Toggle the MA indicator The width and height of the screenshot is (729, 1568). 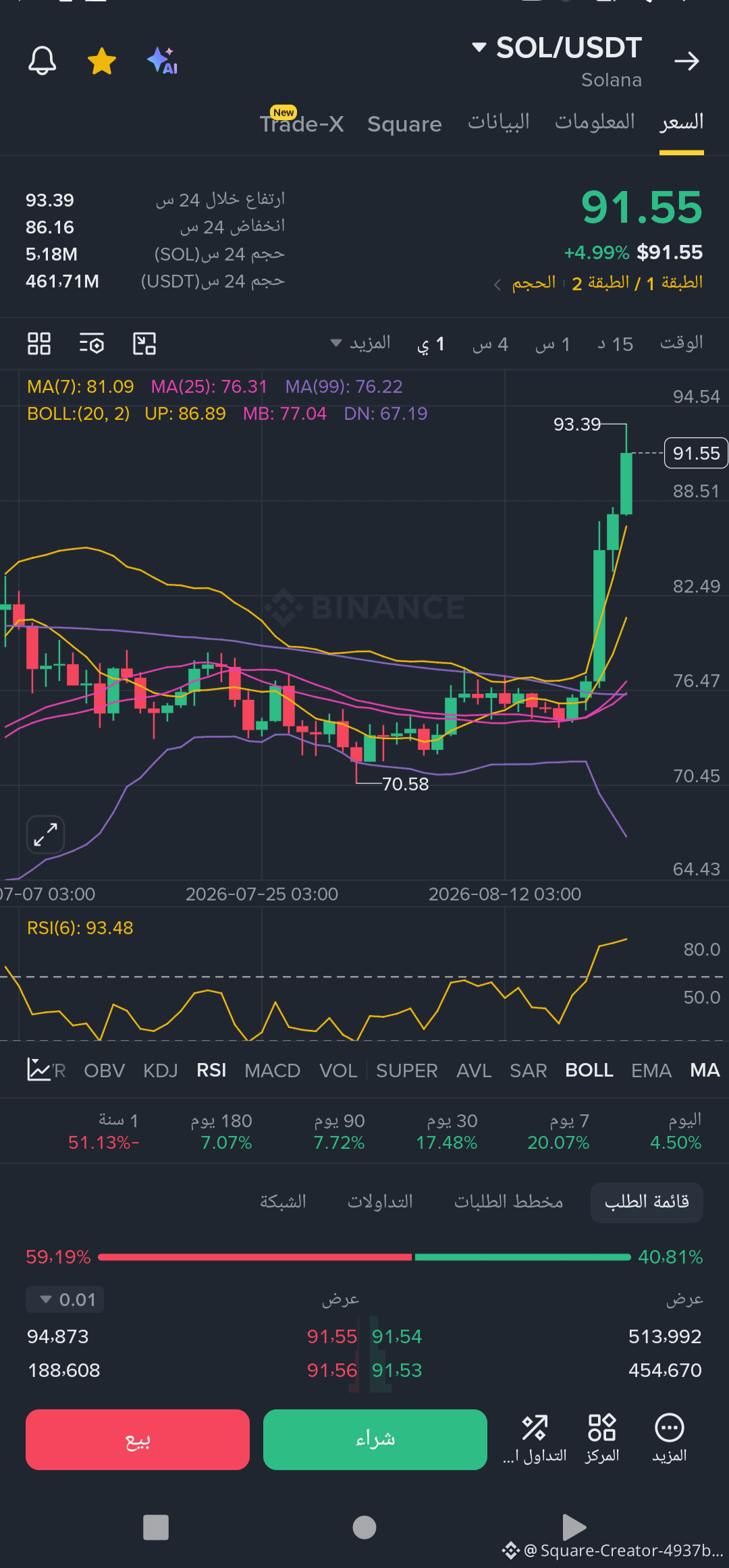tap(705, 1071)
